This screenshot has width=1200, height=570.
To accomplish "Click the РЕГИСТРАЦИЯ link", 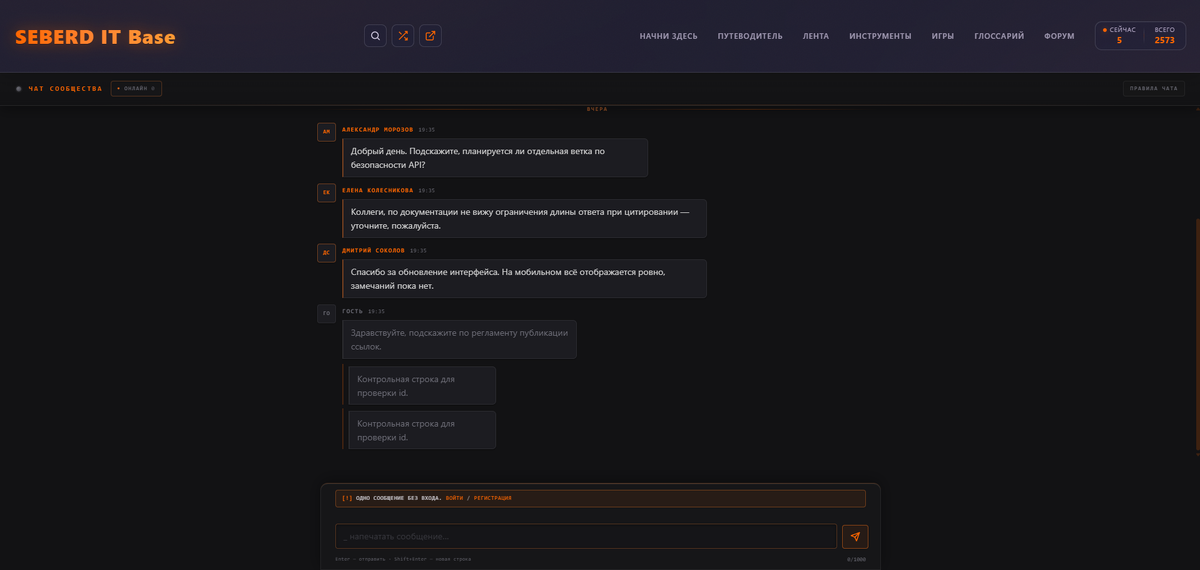I will click(491, 498).
